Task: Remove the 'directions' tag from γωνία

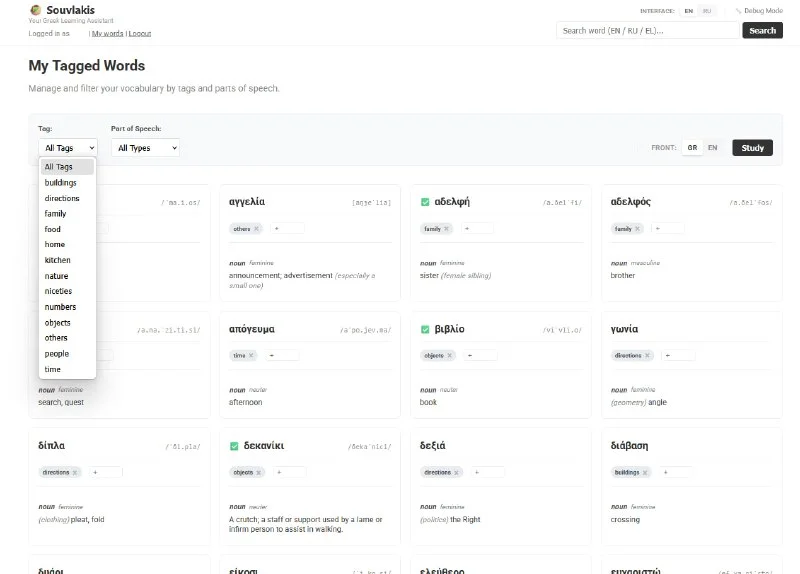Action: 648,356
